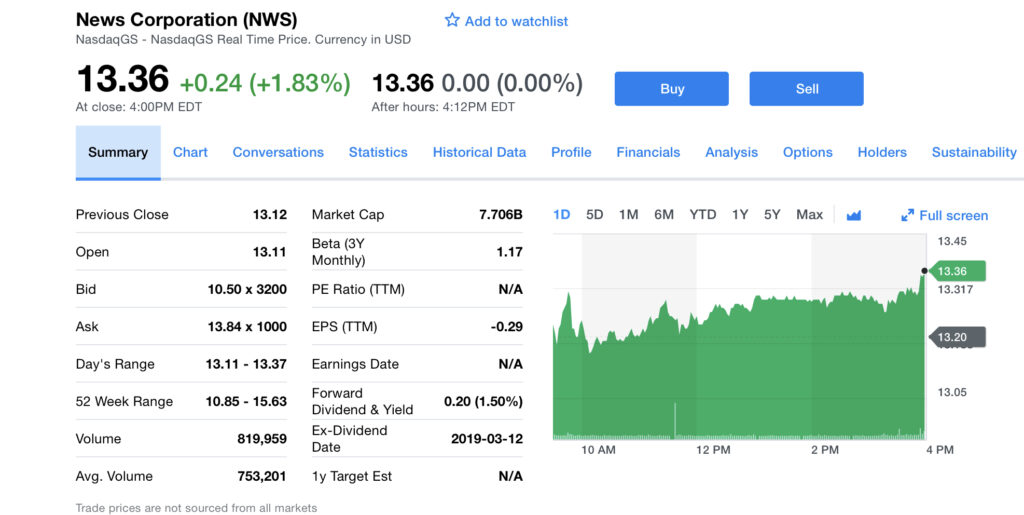The width and height of the screenshot is (1024, 515).
Task: Switch to the Chart tab
Action: click(190, 152)
